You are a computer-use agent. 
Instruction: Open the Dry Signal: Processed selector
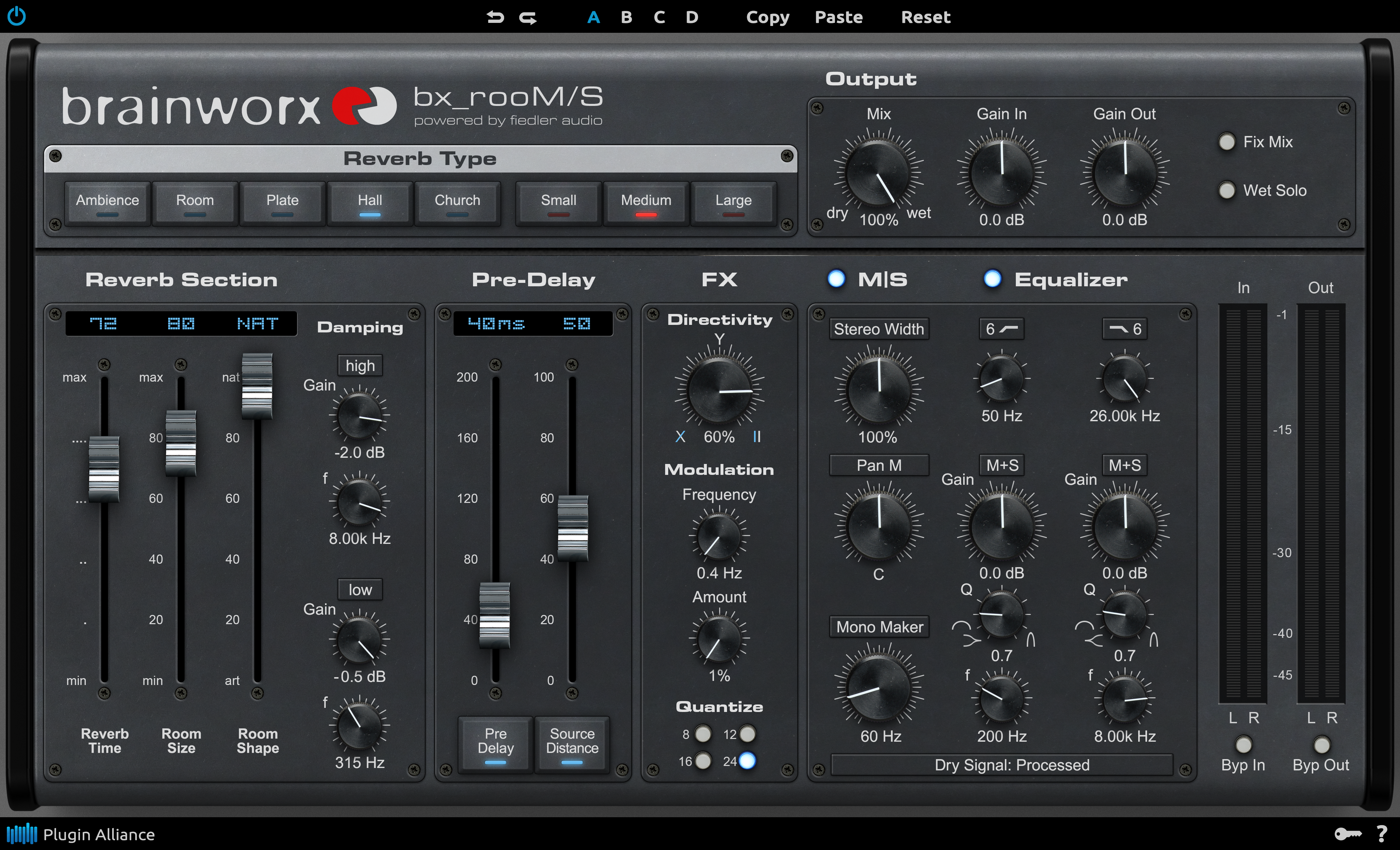pos(1002,765)
